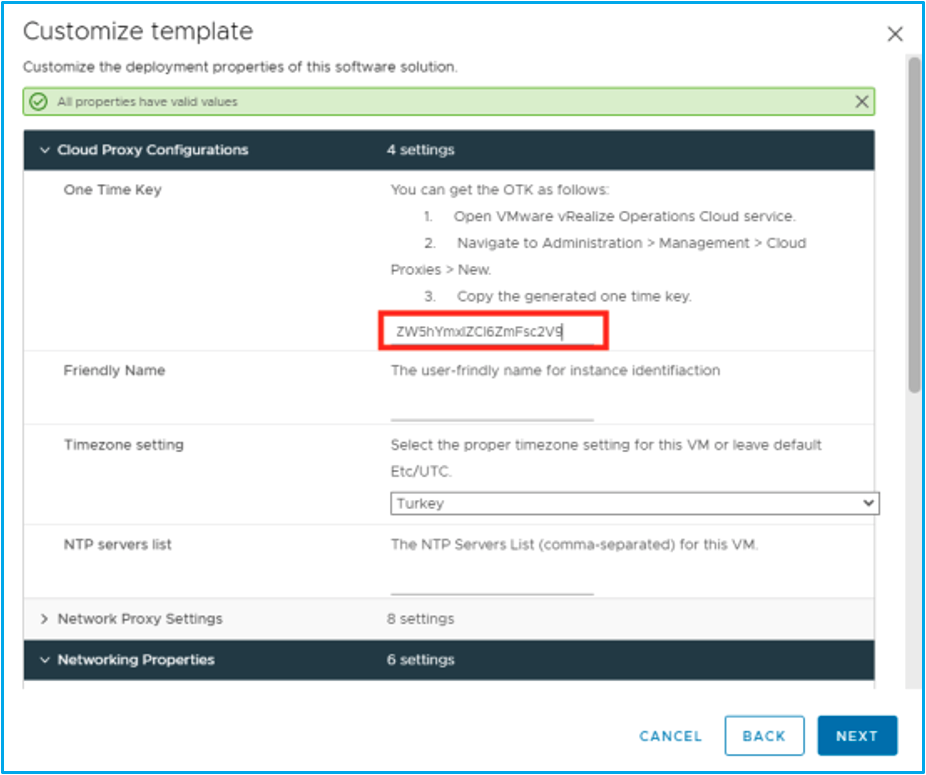
Task: Click the NTP servers list field
Action: 491,583
